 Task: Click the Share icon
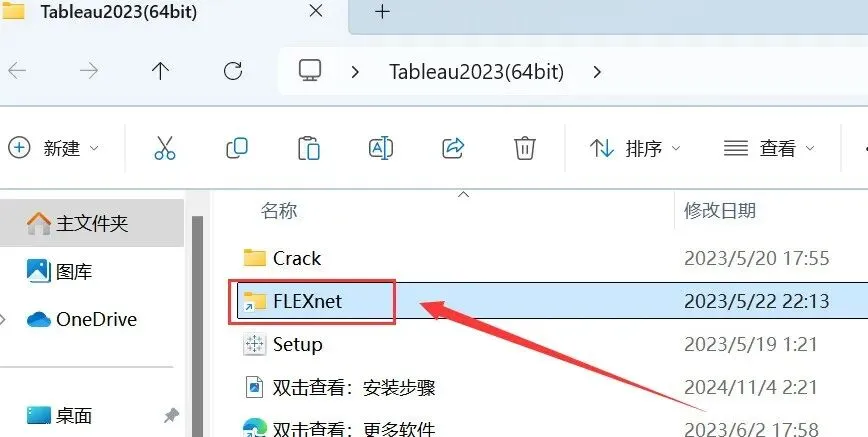[453, 148]
